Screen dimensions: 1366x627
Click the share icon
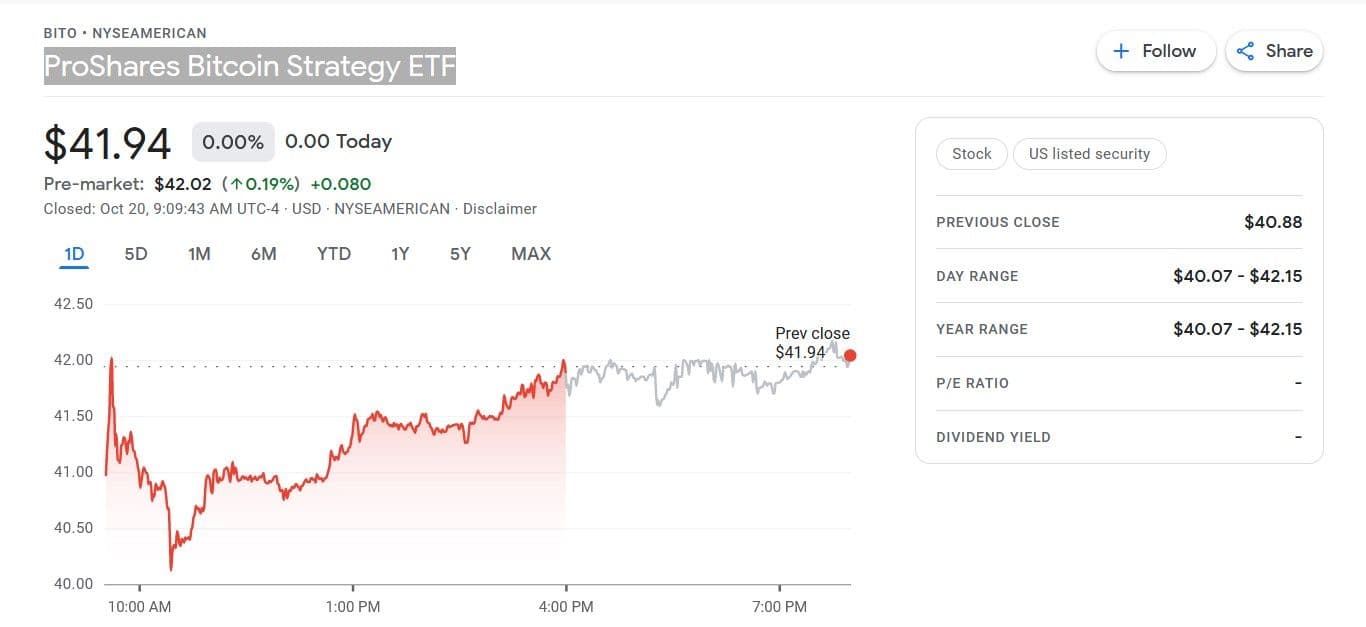click(x=1245, y=51)
